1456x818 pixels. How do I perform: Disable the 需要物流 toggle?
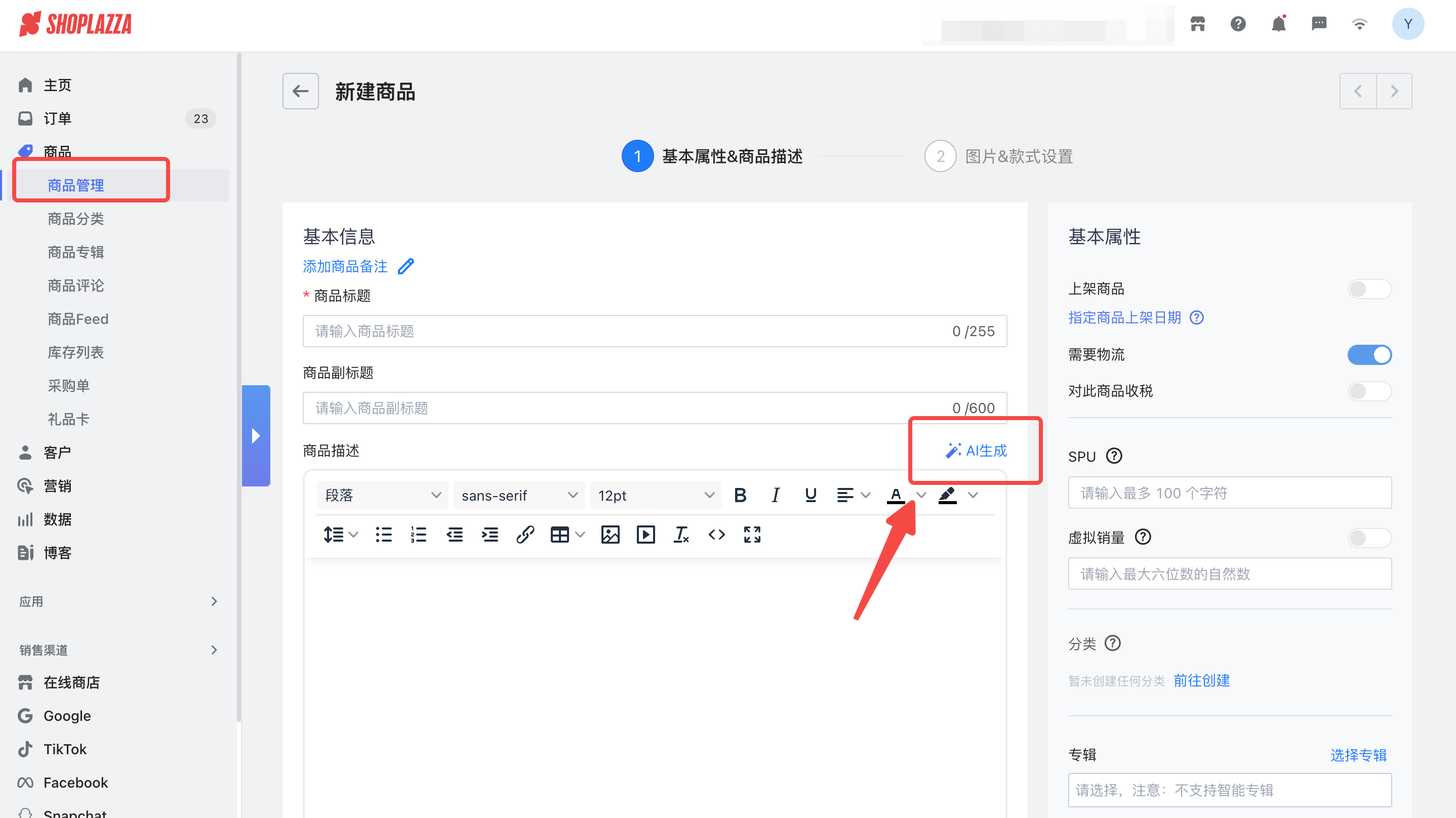point(1369,354)
